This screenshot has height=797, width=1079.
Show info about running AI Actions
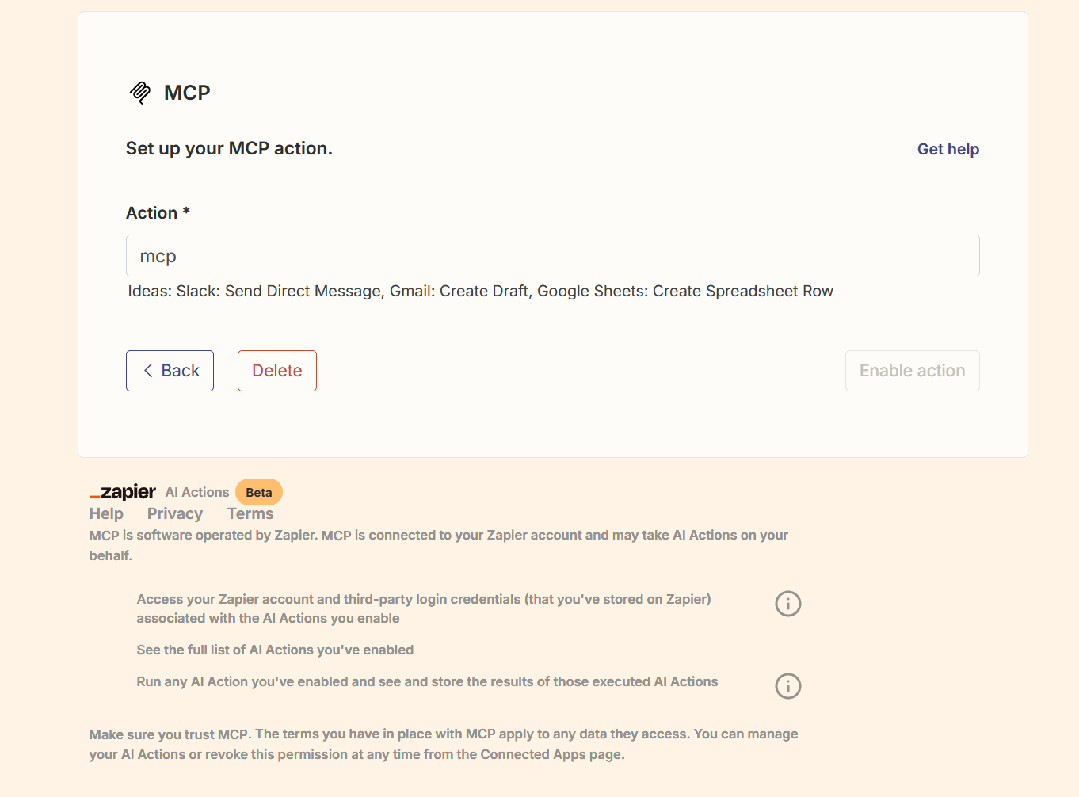coord(788,686)
